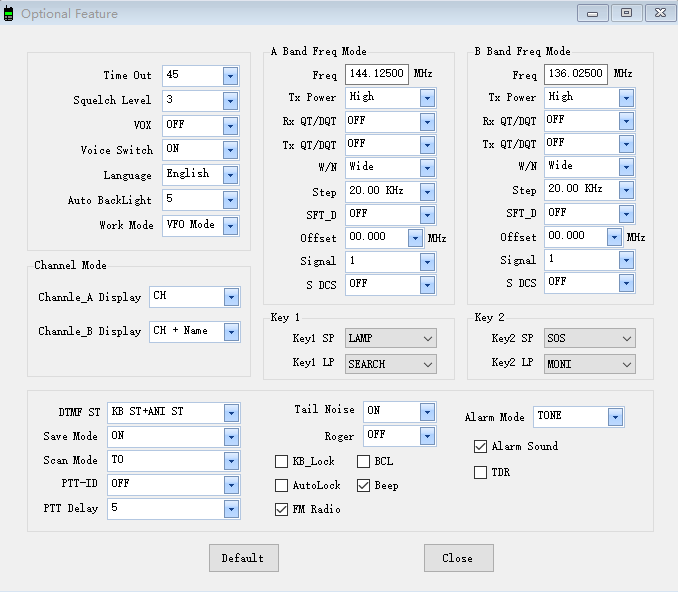The height and width of the screenshot is (592, 678).
Task: Maximize the Optional Feature window
Action: click(626, 13)
